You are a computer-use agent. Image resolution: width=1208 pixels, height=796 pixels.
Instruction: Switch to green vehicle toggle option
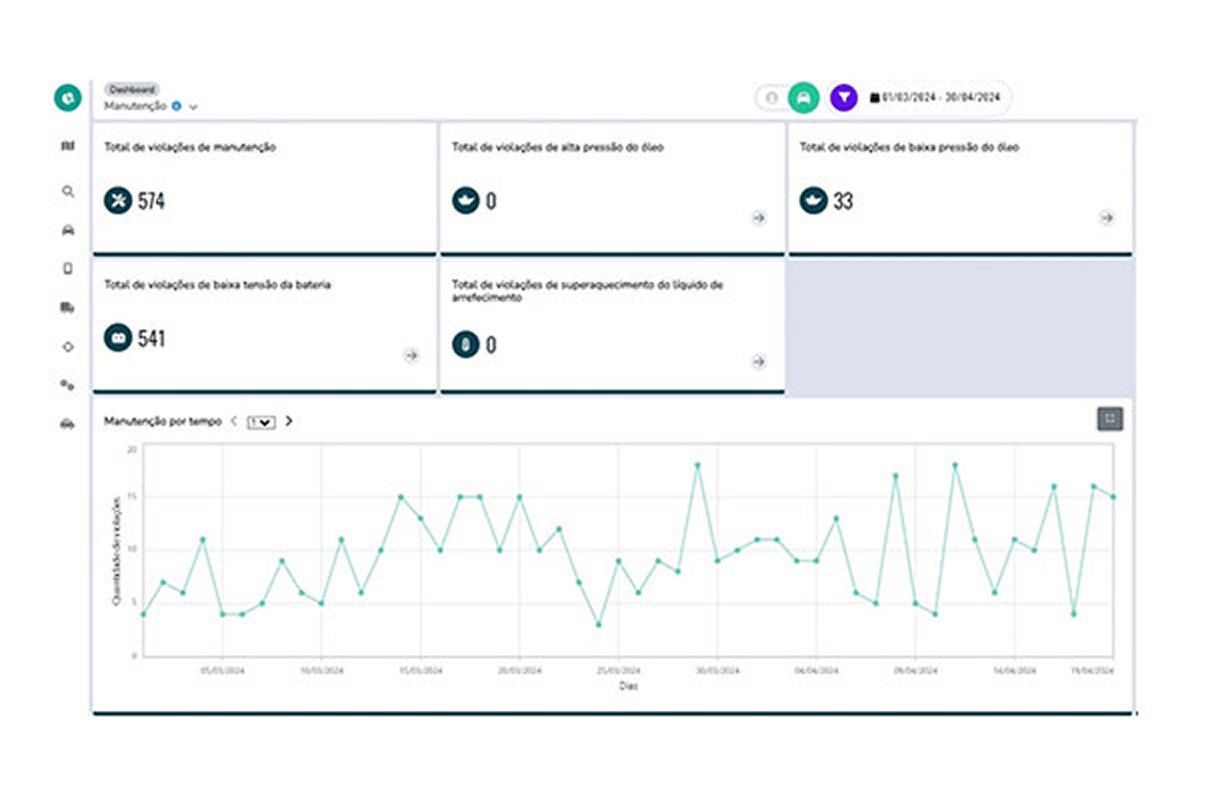tap(802, 98)
